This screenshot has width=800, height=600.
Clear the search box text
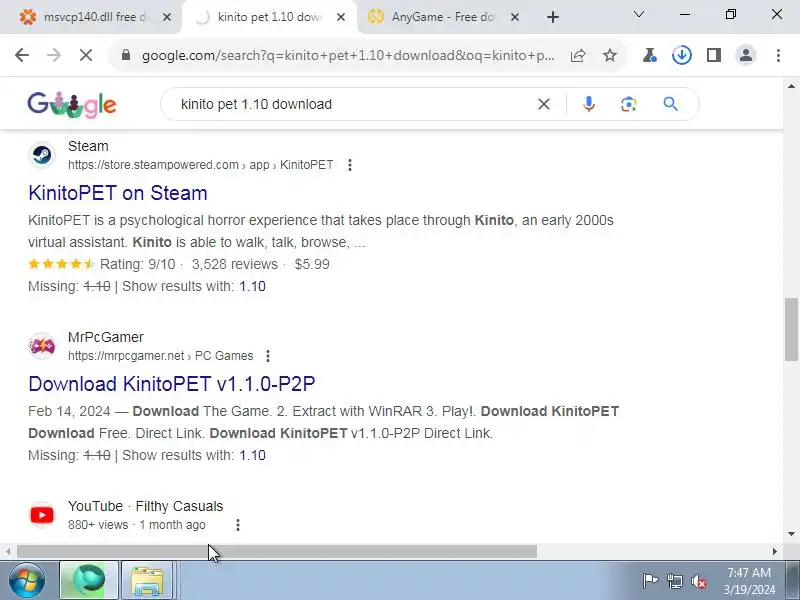pos(544,104)
